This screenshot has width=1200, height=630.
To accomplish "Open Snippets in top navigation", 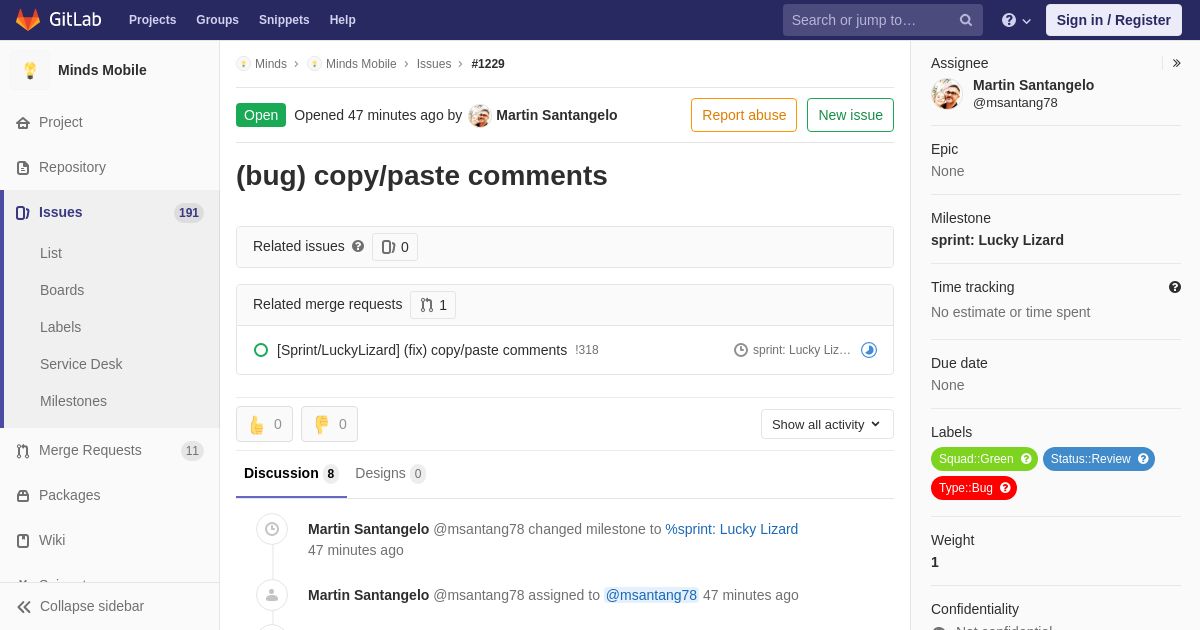I will coord(284,20).
